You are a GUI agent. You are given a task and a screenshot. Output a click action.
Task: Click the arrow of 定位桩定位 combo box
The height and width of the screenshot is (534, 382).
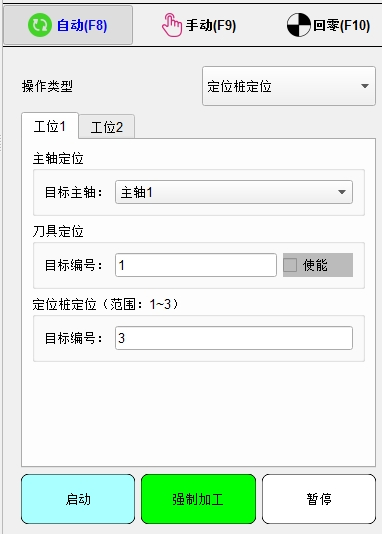point(365,86)
